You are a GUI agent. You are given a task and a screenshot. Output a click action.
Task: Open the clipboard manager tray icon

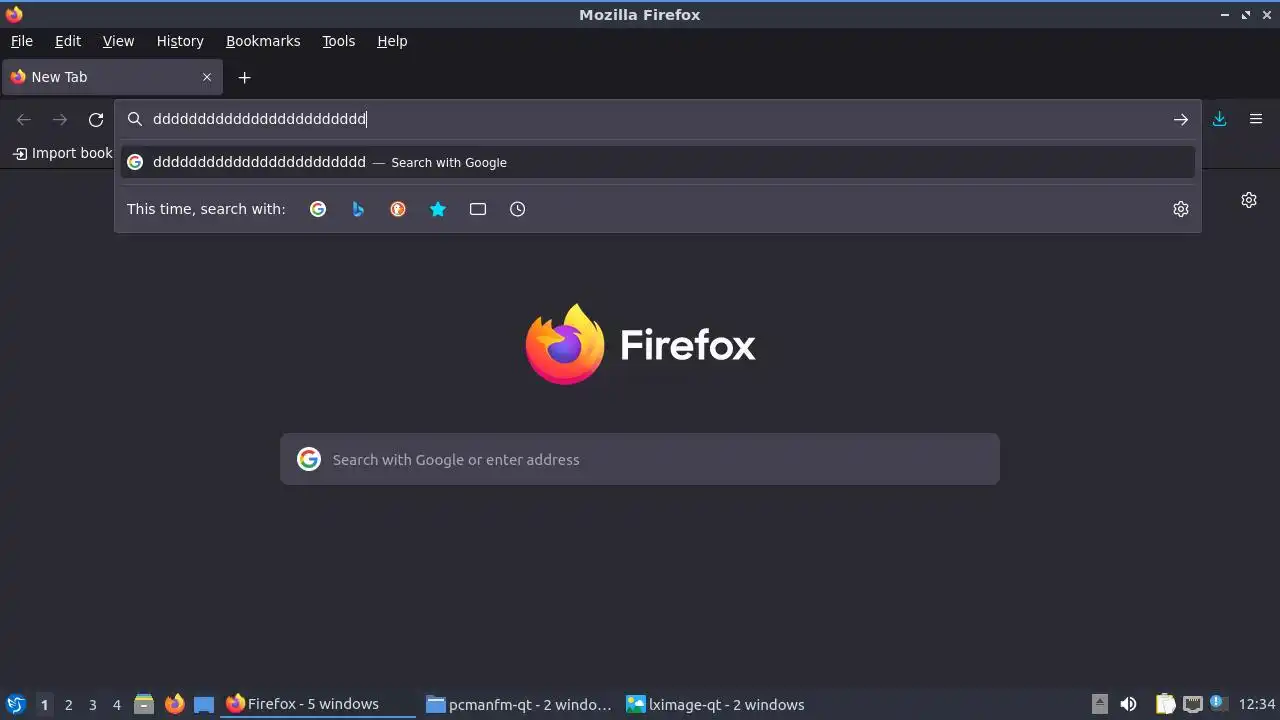pos(1165,704)
